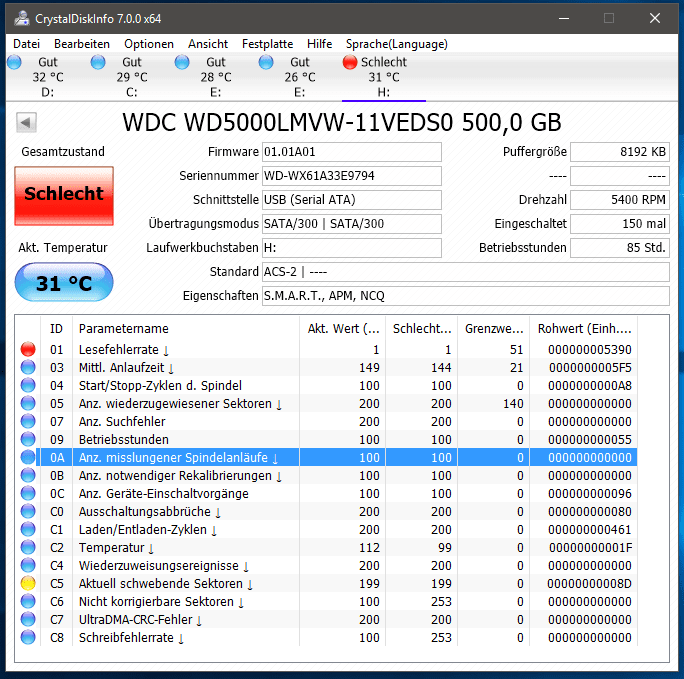Select the H: disk marked Schlecht
Image resolution: width=684 pixels, height=679 pixels.
pos(383,77)
